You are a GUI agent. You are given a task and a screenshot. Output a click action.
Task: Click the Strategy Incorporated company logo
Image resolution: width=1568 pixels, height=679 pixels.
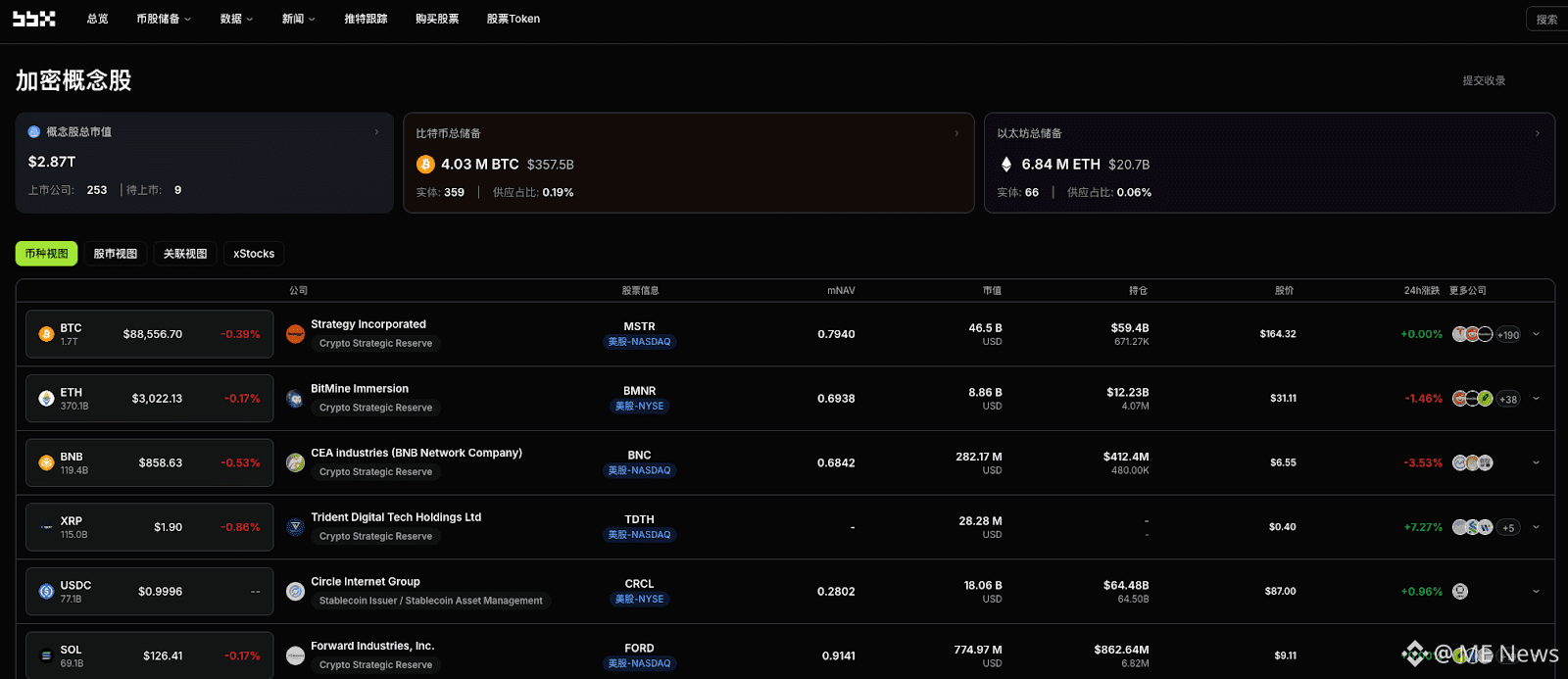click(x=295, y=334)
